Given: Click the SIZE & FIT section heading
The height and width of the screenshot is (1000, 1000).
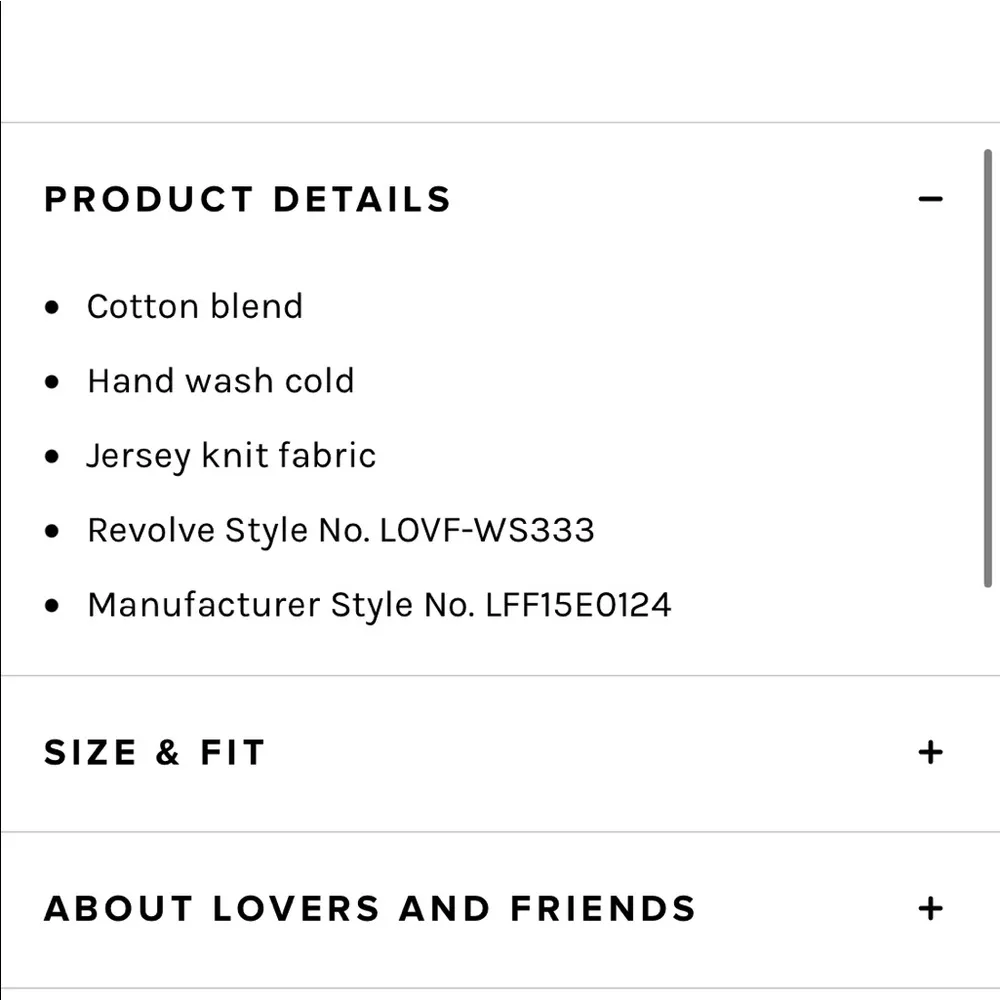Looking at the screenshot, I should pos(155,752).
